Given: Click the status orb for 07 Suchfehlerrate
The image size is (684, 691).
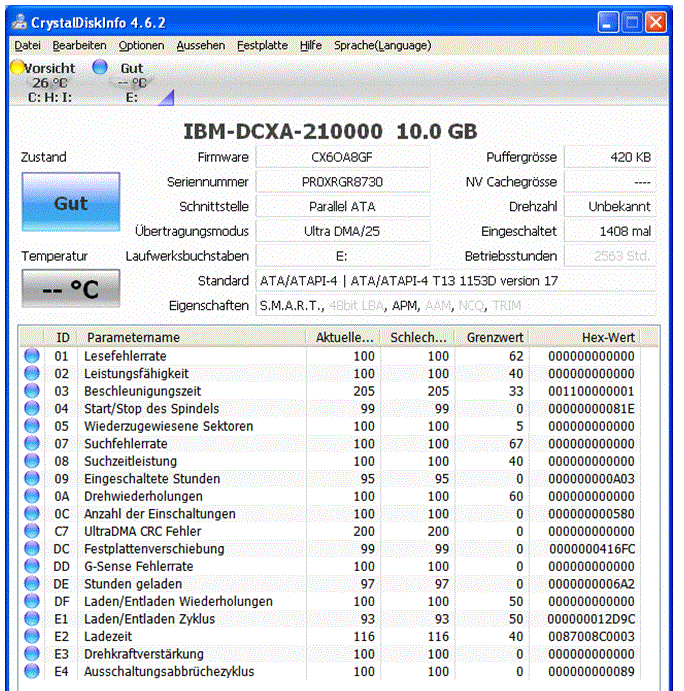Looking at the screenshot, I should point(32,443).
